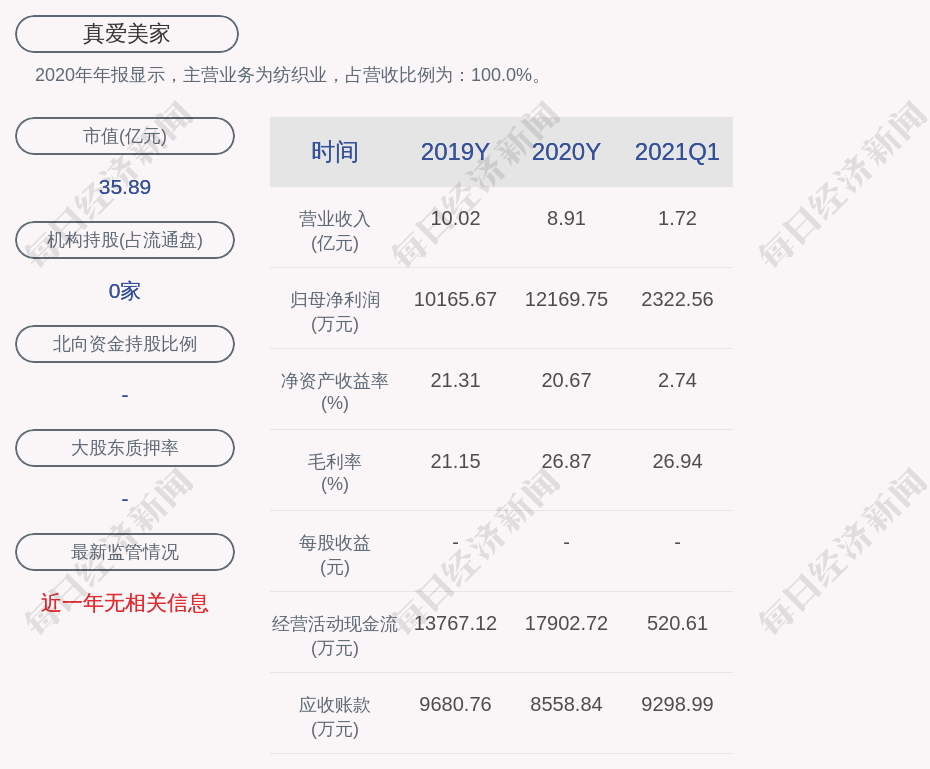Select revenue value 8.91
930x769 pixels.
566,218
